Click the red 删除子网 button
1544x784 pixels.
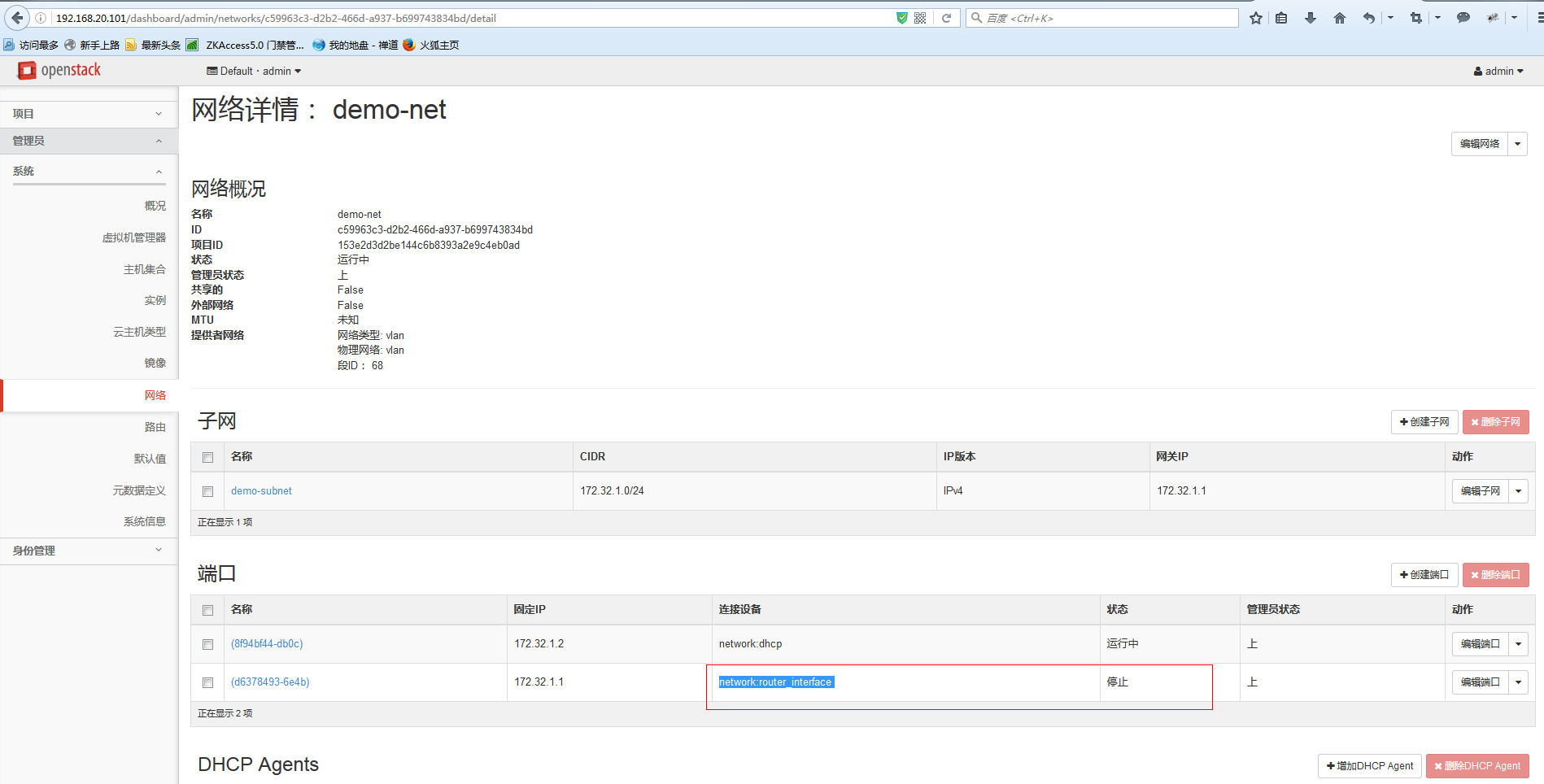point(1496,422)
